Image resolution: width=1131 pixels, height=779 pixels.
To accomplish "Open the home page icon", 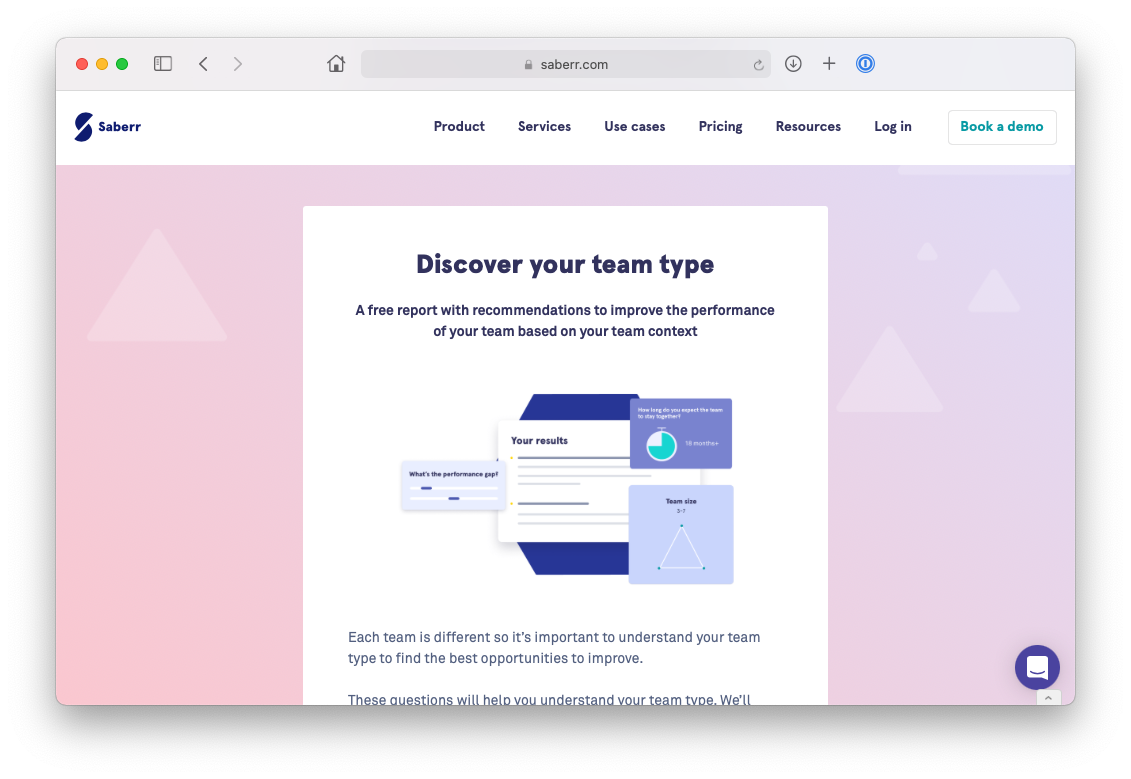I will [335, 63].
